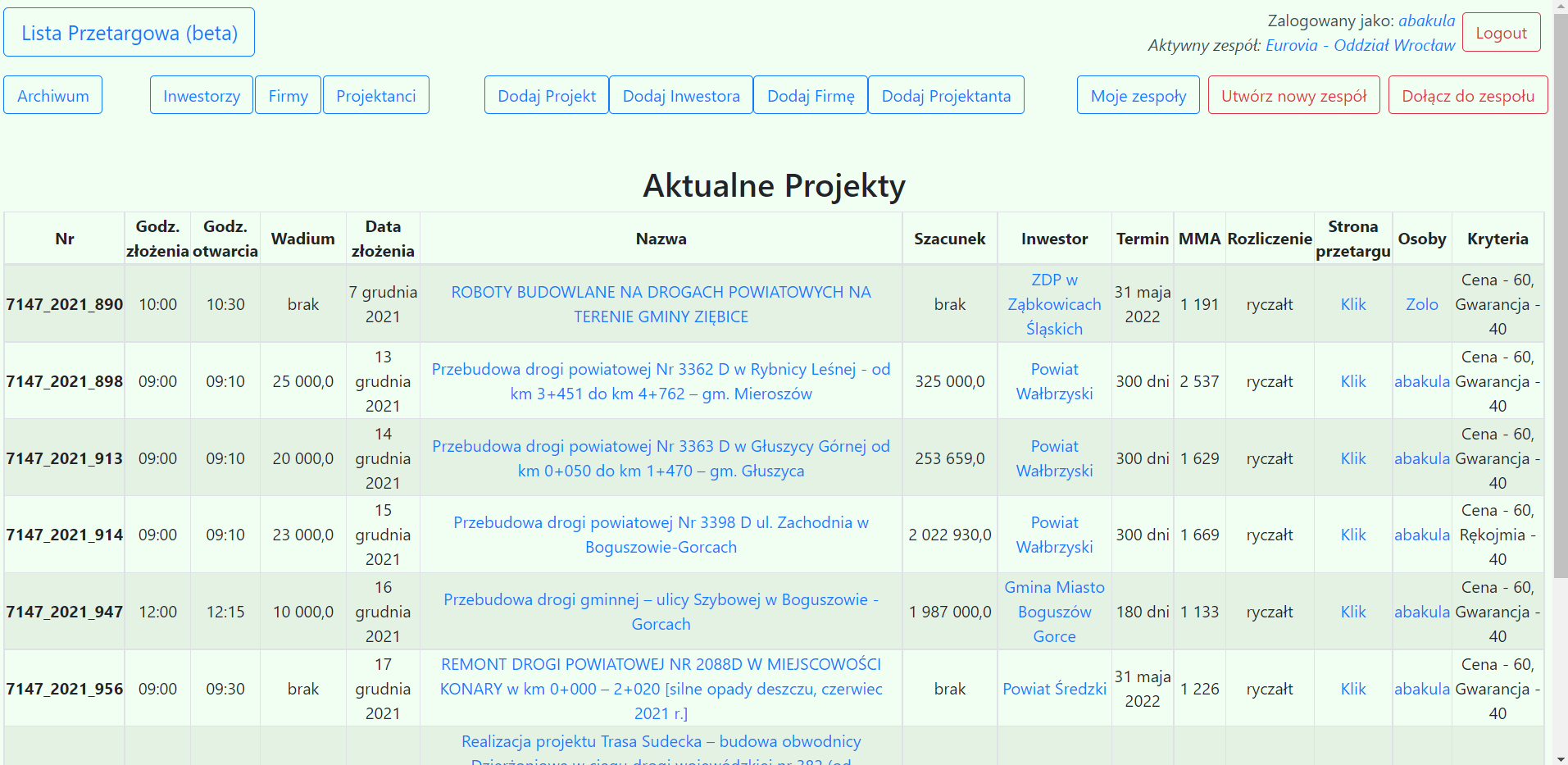
Task: Select project number 7147_2021_947
Action: click(x=64, y=612)
